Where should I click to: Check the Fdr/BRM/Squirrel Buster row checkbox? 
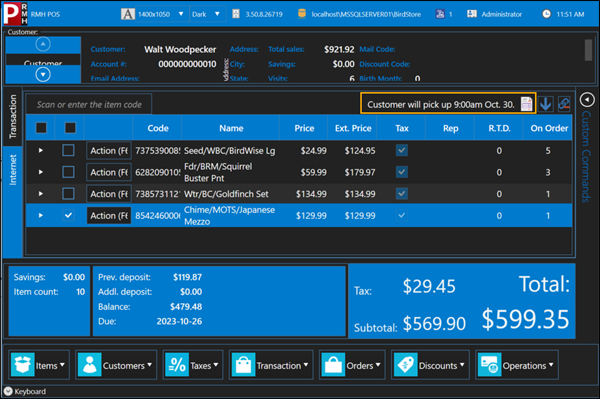click(x=68, y=172)
